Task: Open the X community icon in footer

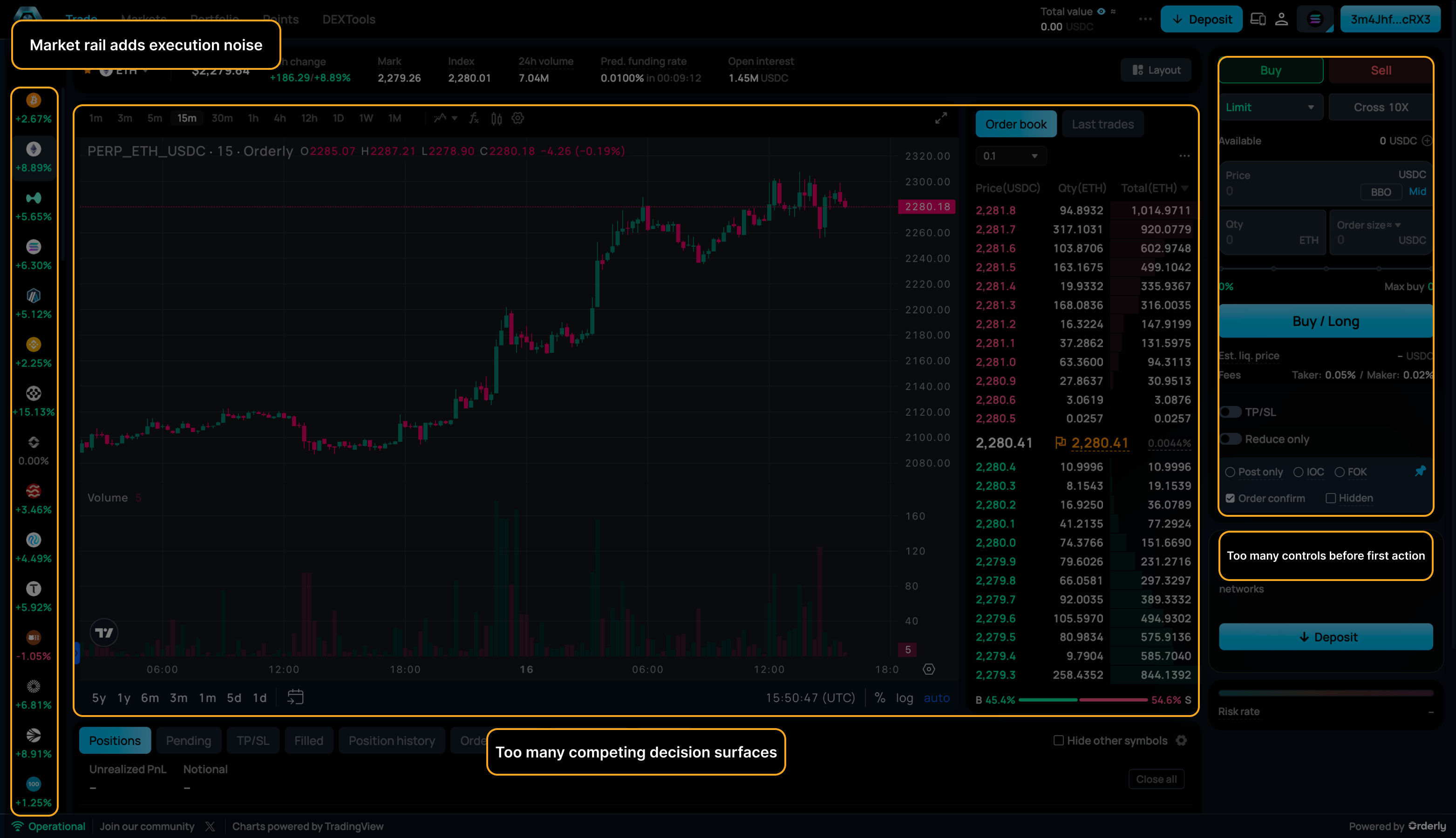Action: (210, 826)
